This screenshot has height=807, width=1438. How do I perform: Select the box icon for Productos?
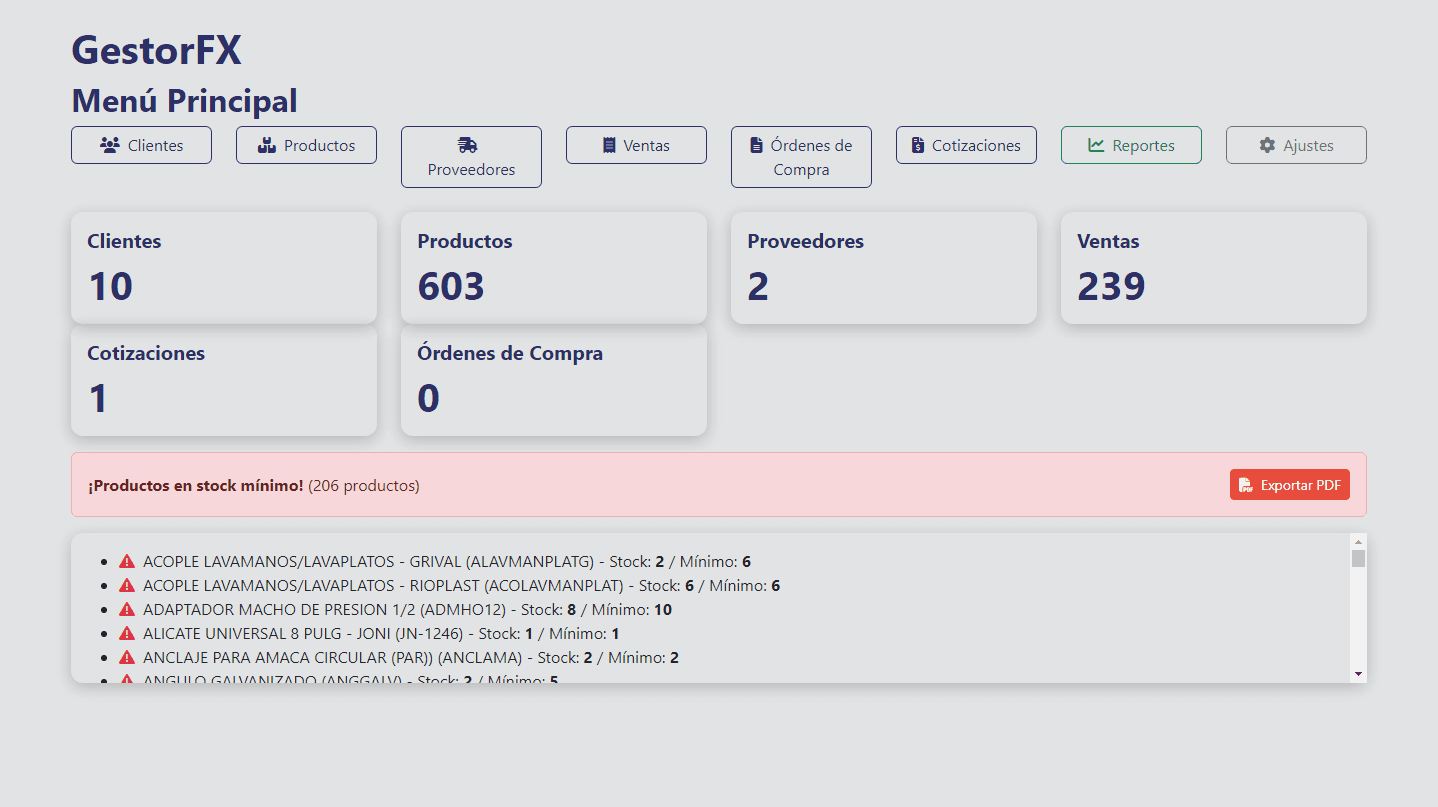pos(267,145)
